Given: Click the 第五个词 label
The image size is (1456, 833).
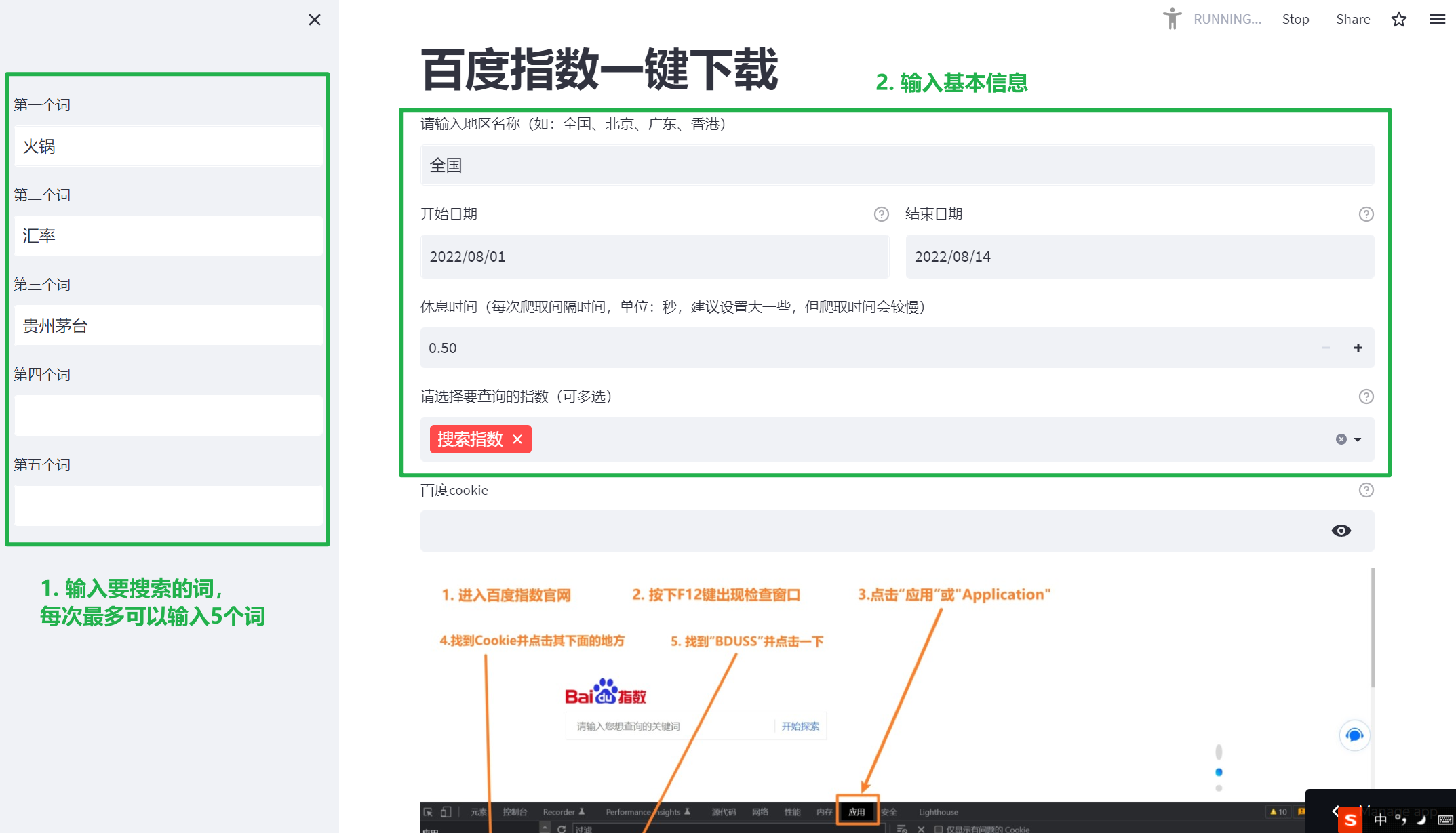Looking at the screenshot, I should (42, 465).
